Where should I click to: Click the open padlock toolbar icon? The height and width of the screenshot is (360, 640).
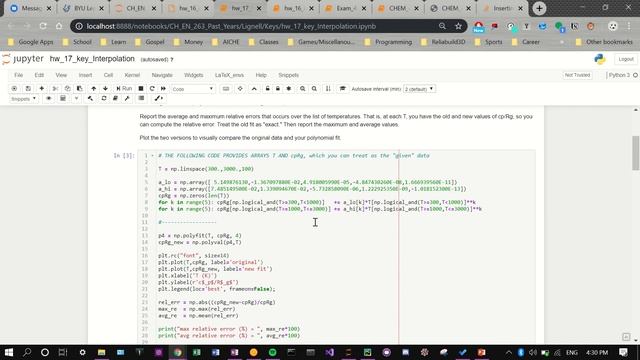(x=267, y=89)
